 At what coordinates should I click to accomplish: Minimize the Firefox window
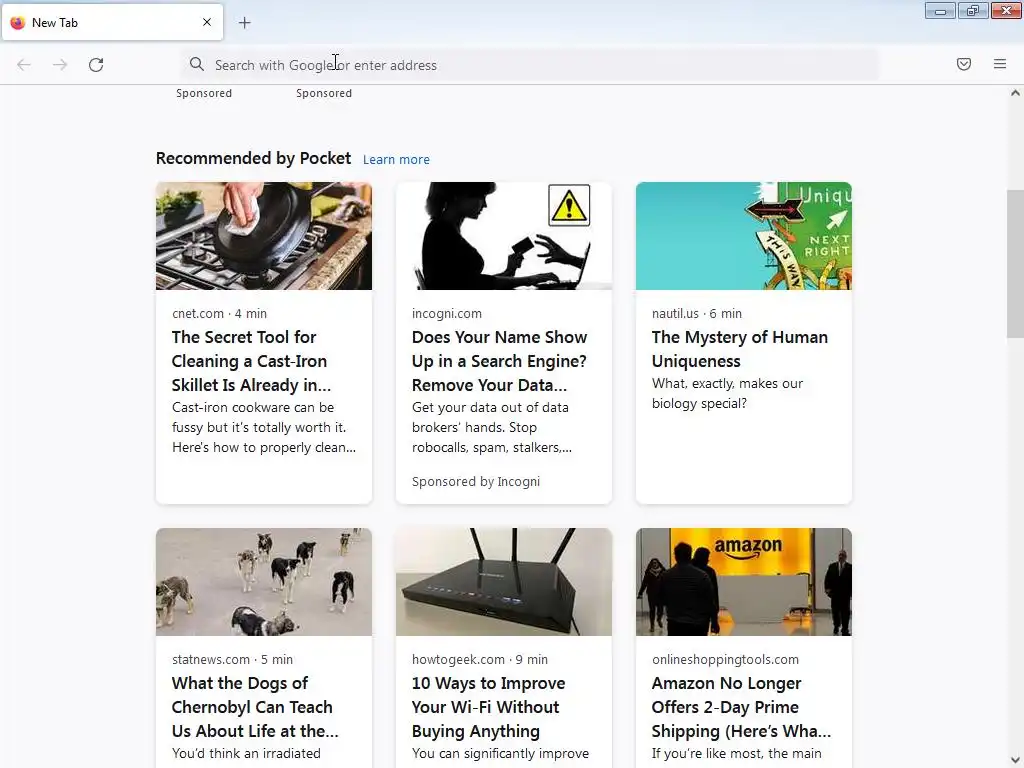[940, 11]
